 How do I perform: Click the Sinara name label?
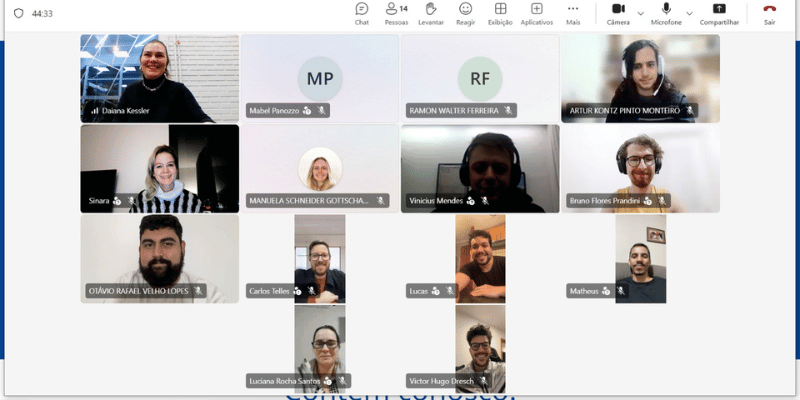pyautogui.click(x=98, y=201)
